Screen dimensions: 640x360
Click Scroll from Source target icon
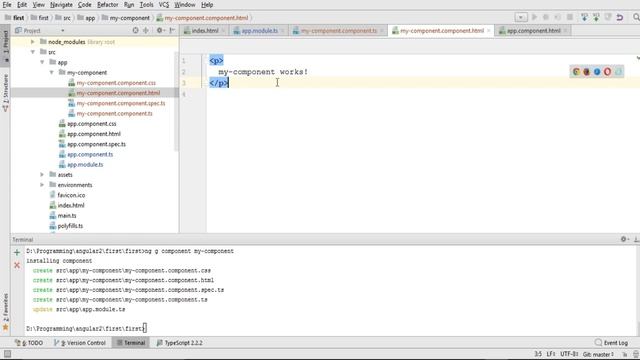click(x=136, y=30)
